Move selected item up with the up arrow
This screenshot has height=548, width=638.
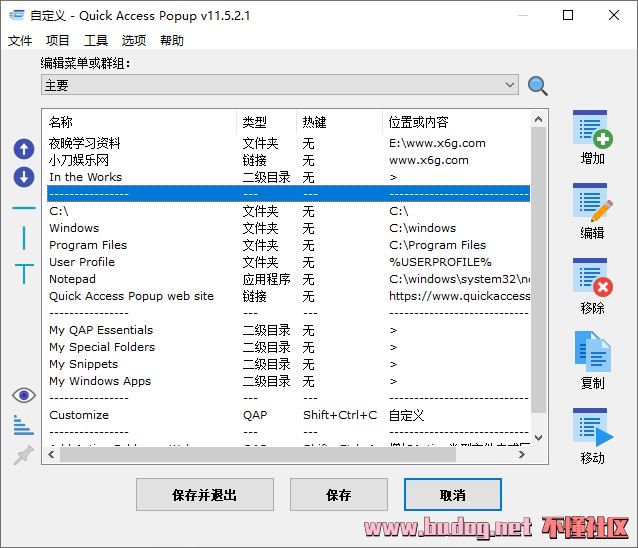click(x=23, y=150)
